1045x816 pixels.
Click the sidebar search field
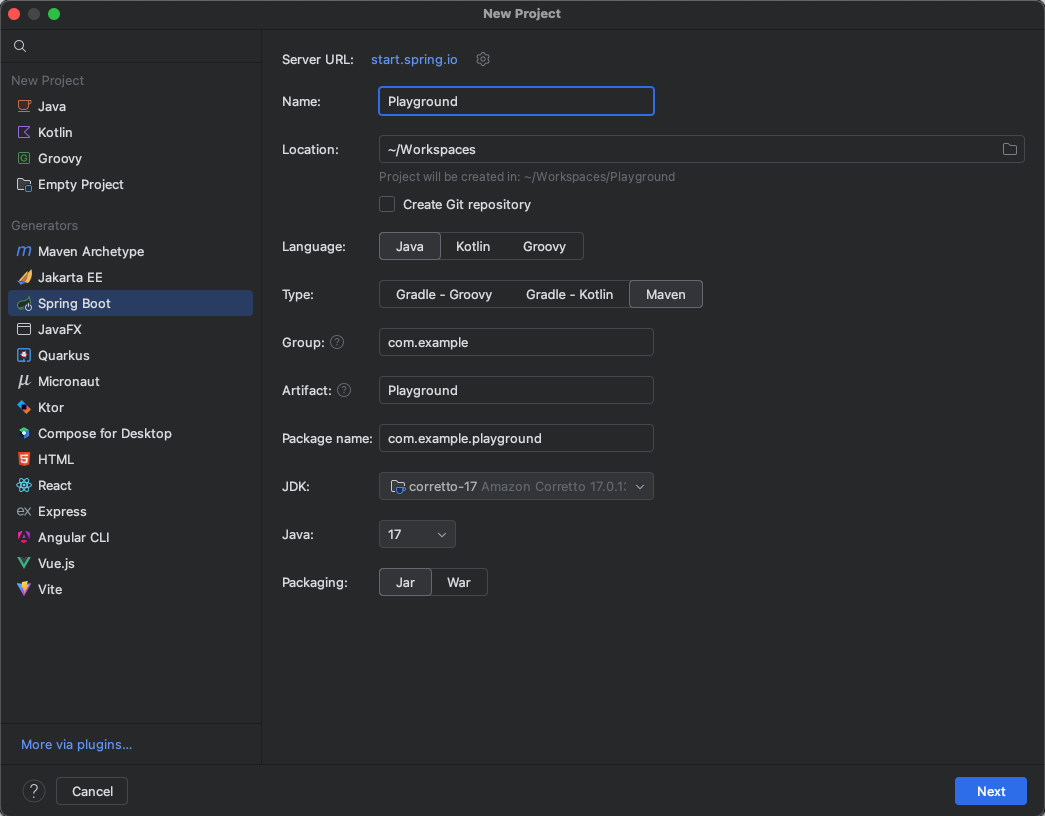click(x=131, y=46)
